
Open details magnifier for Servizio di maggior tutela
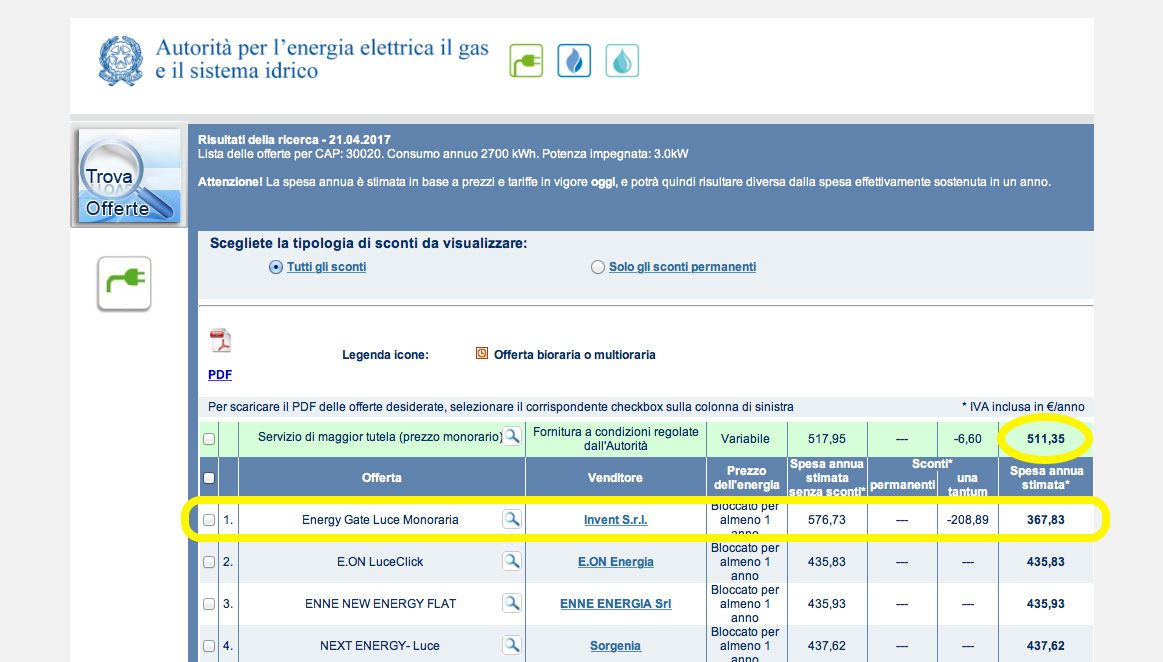click(x=512, y=436)
